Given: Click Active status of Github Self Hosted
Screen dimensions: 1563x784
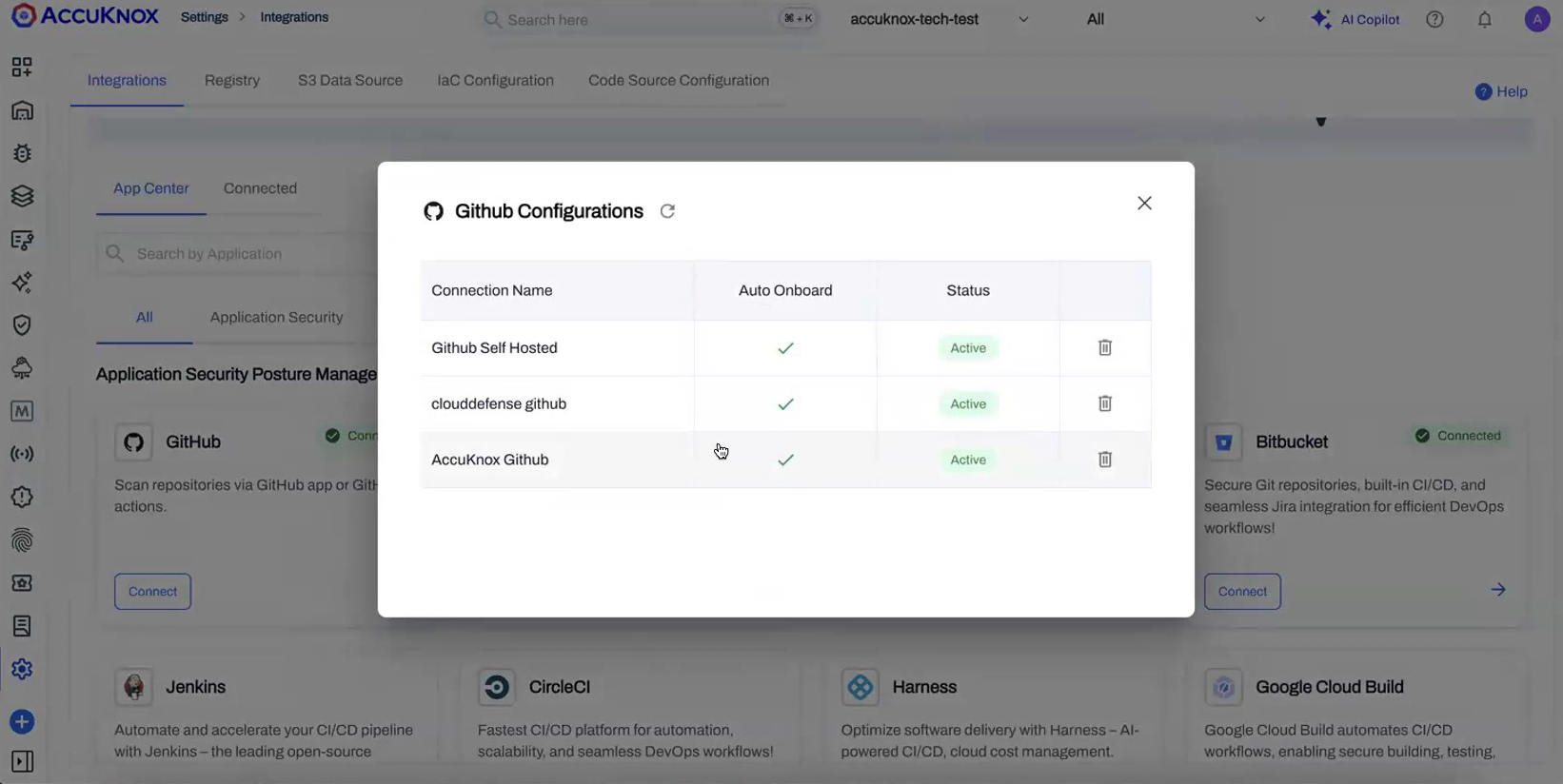Looking at the screenshot, I should tap(968, 348).
